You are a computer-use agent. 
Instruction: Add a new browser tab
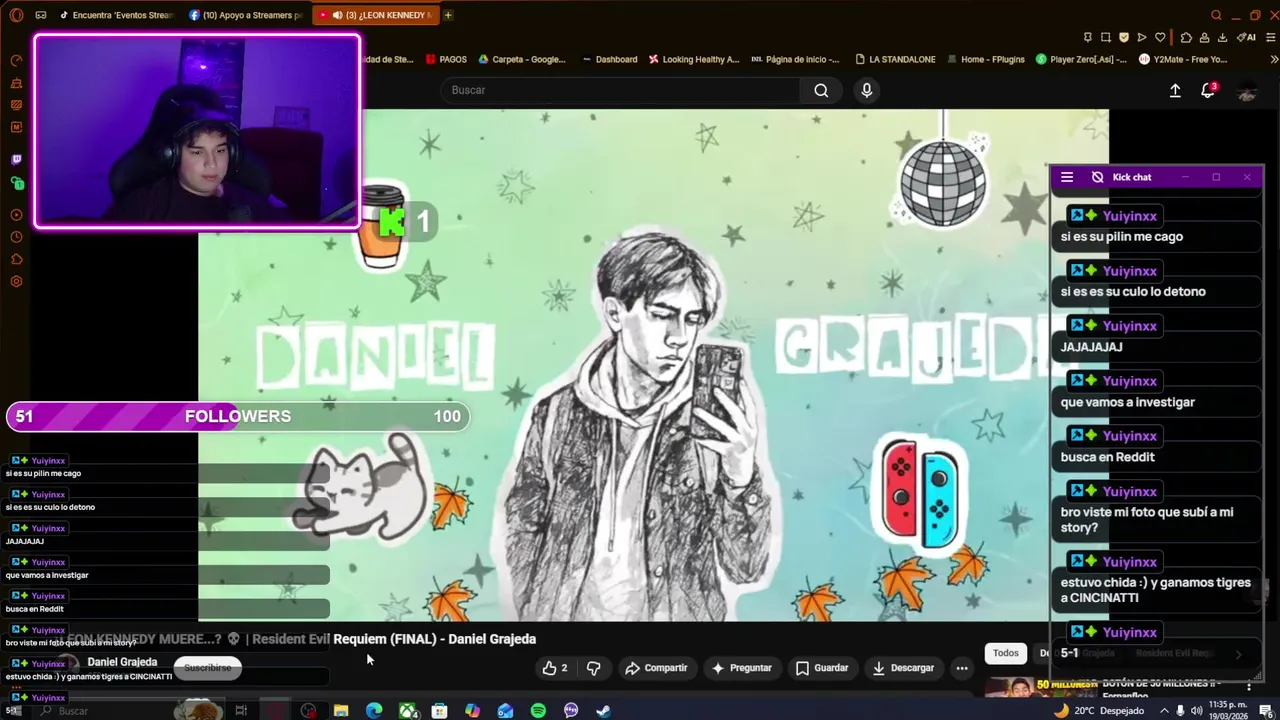(x=448, y=15)
